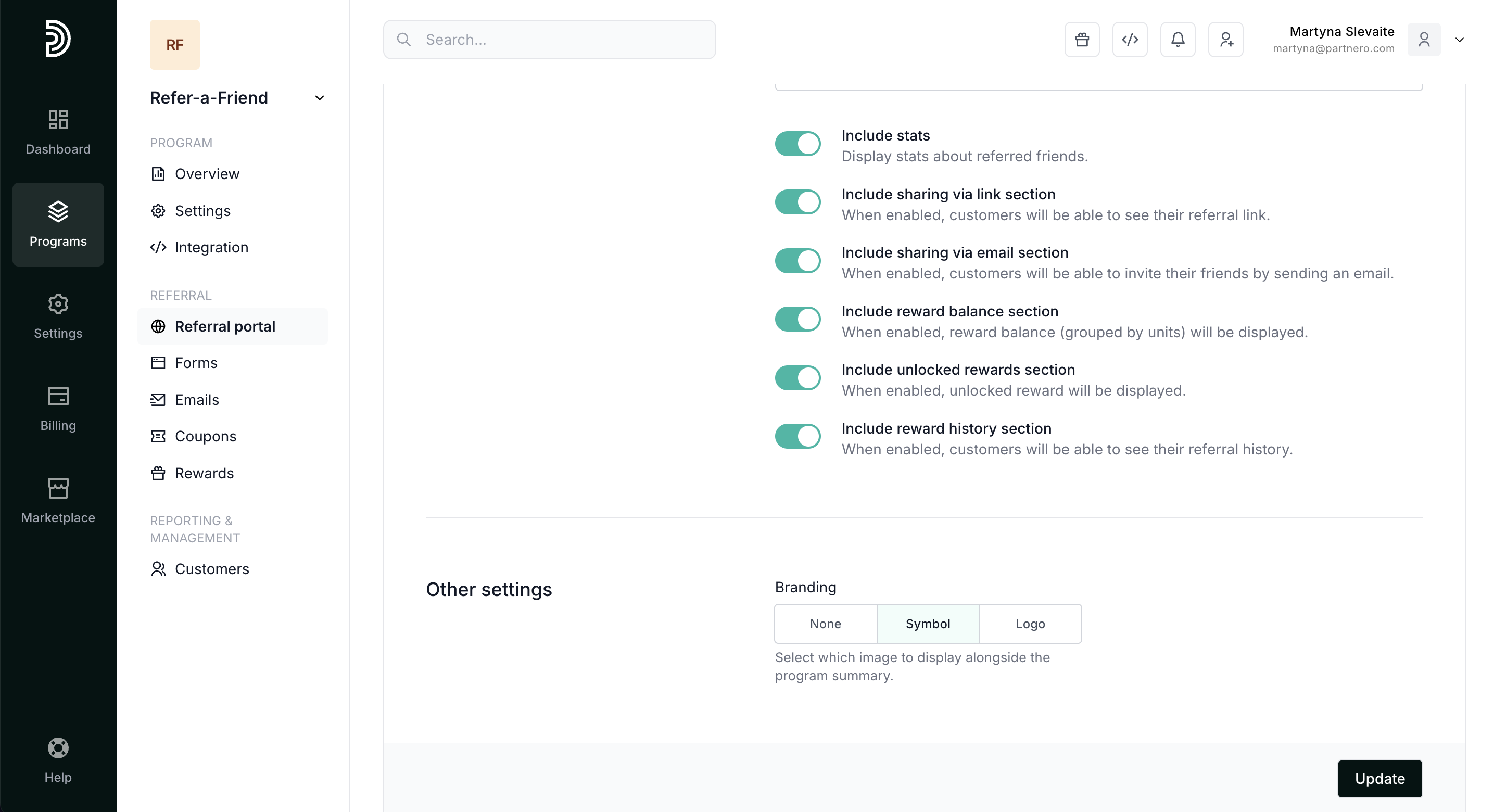Navigate to the Customers page
Screen dimensions: 1494x812
coord(212,569)
